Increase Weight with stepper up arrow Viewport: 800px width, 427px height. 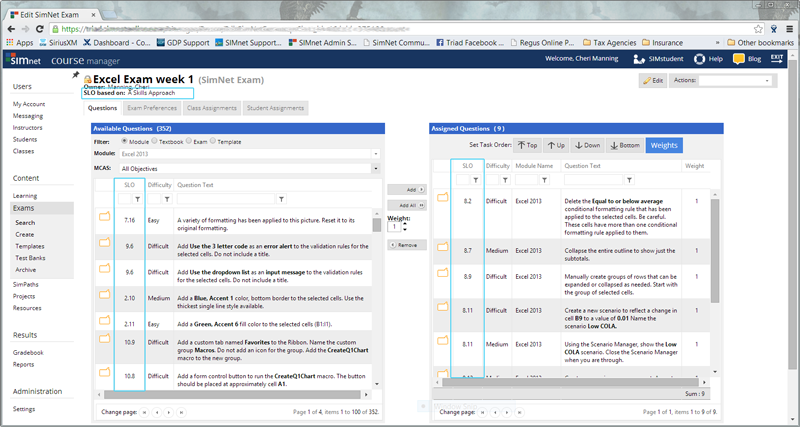405,223
